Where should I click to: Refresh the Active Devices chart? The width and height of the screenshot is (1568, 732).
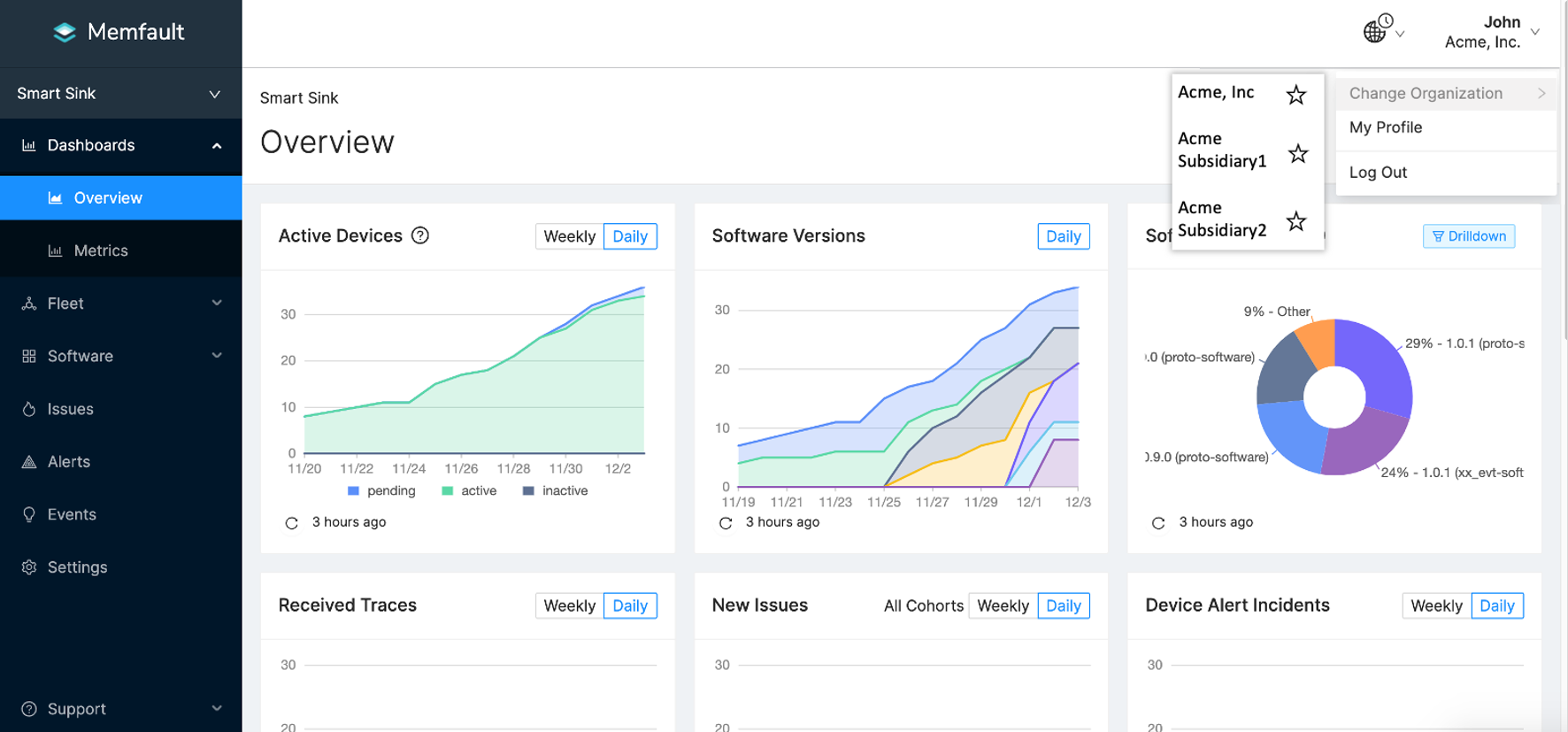point(291,523)
